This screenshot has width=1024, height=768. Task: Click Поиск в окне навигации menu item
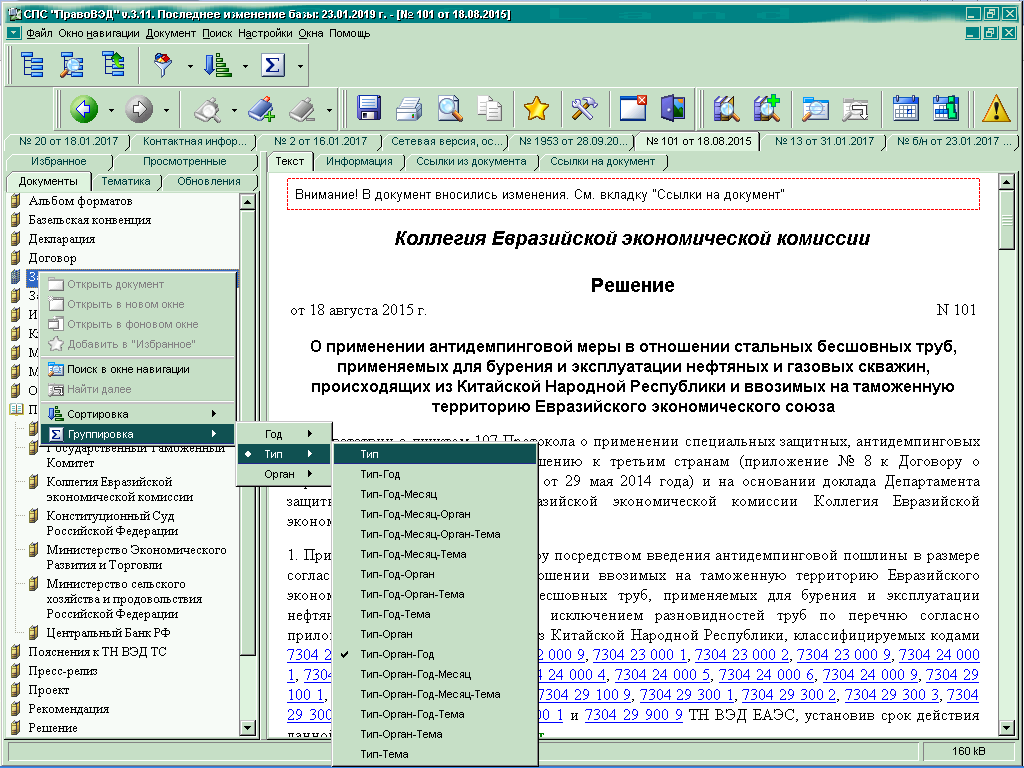(x=138, y=369)
